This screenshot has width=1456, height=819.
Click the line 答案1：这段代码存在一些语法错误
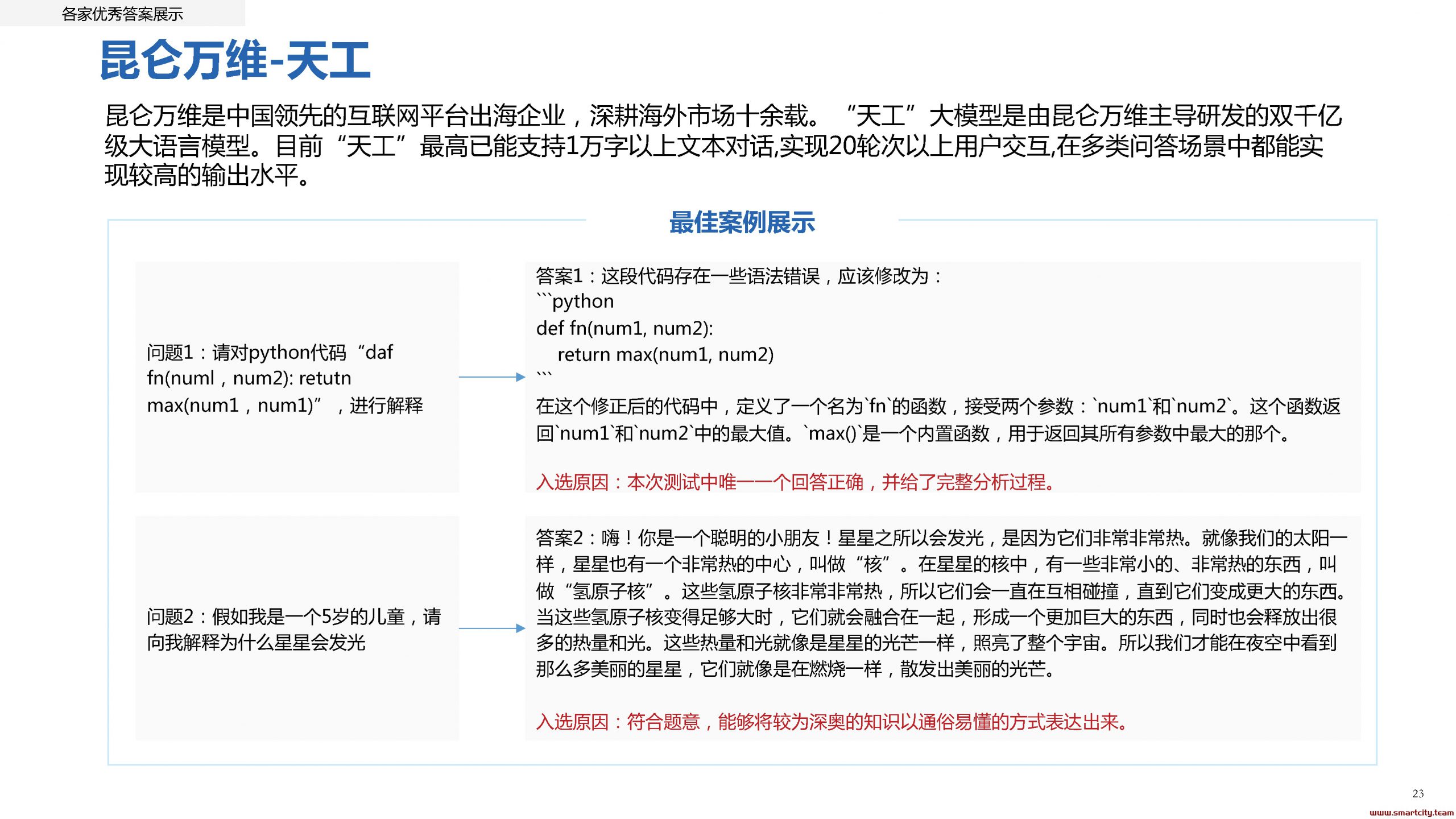738,276
